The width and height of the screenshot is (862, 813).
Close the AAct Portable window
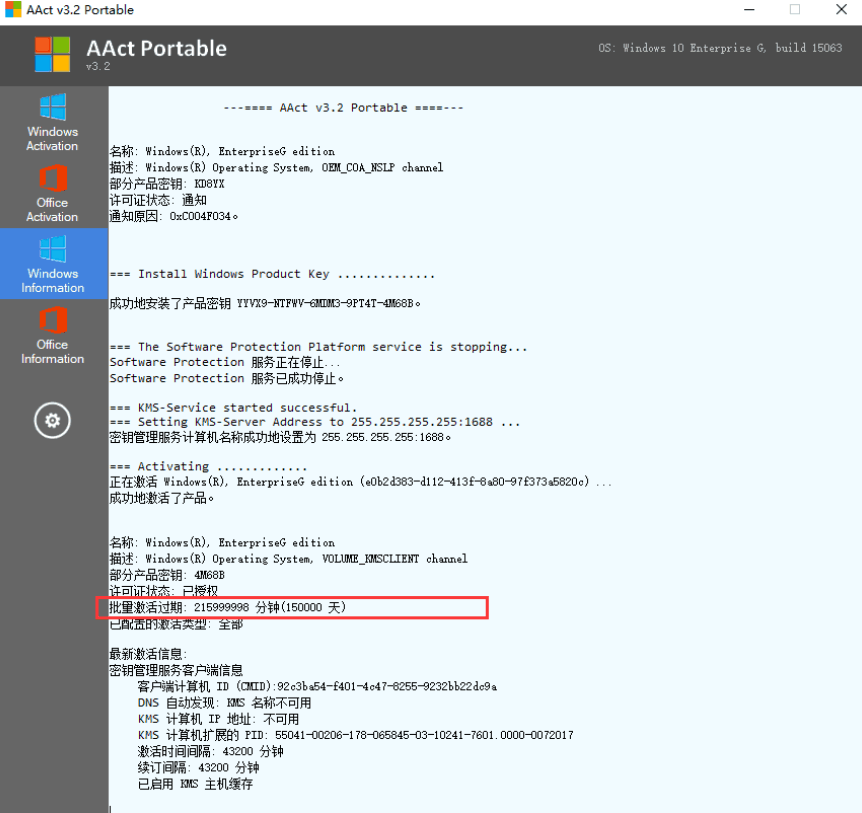click(x=841, y=9)
